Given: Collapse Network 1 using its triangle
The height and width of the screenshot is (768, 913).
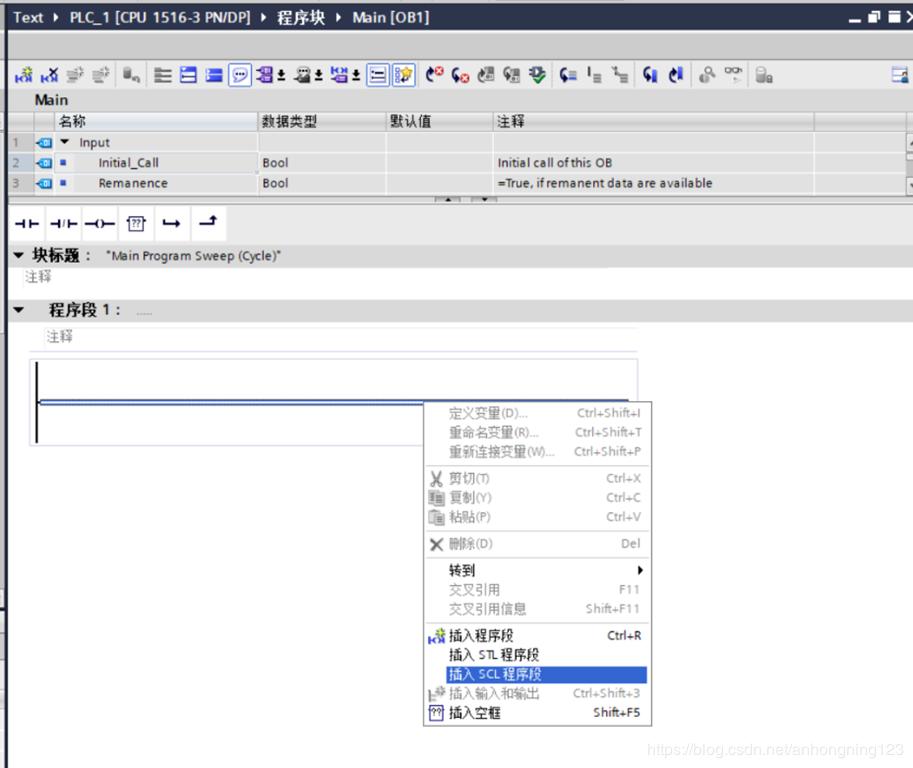Looking at the screenshot, I should pyautogui.click(x=17, y=310).
